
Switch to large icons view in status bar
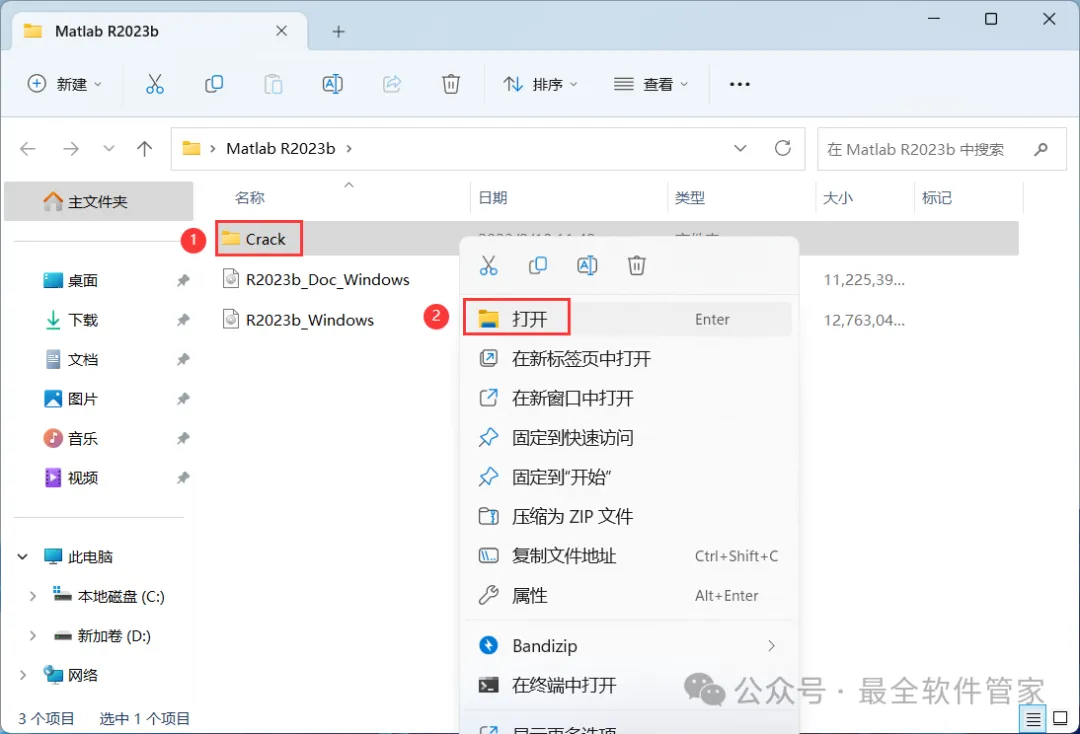click(x=1061, y=719)
